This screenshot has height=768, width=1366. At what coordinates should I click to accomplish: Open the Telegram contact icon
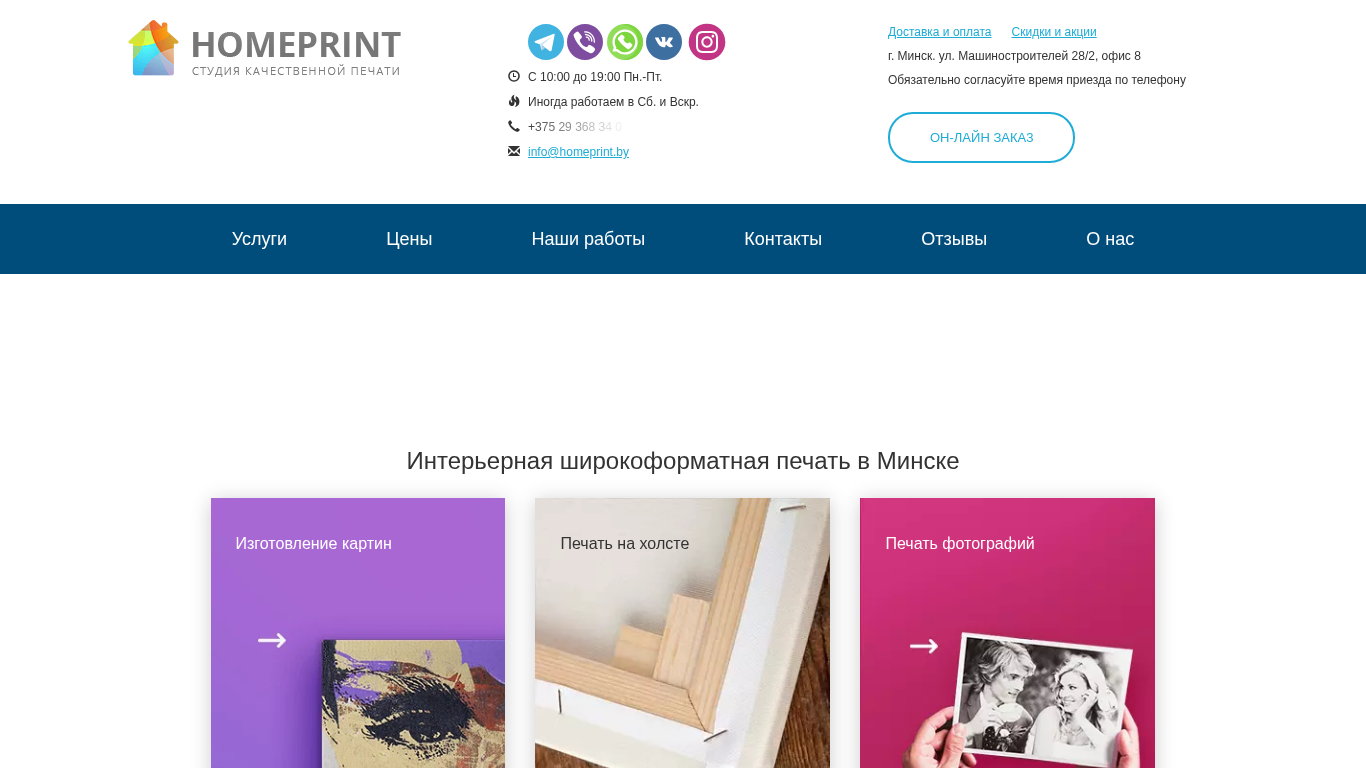[546, 42]
